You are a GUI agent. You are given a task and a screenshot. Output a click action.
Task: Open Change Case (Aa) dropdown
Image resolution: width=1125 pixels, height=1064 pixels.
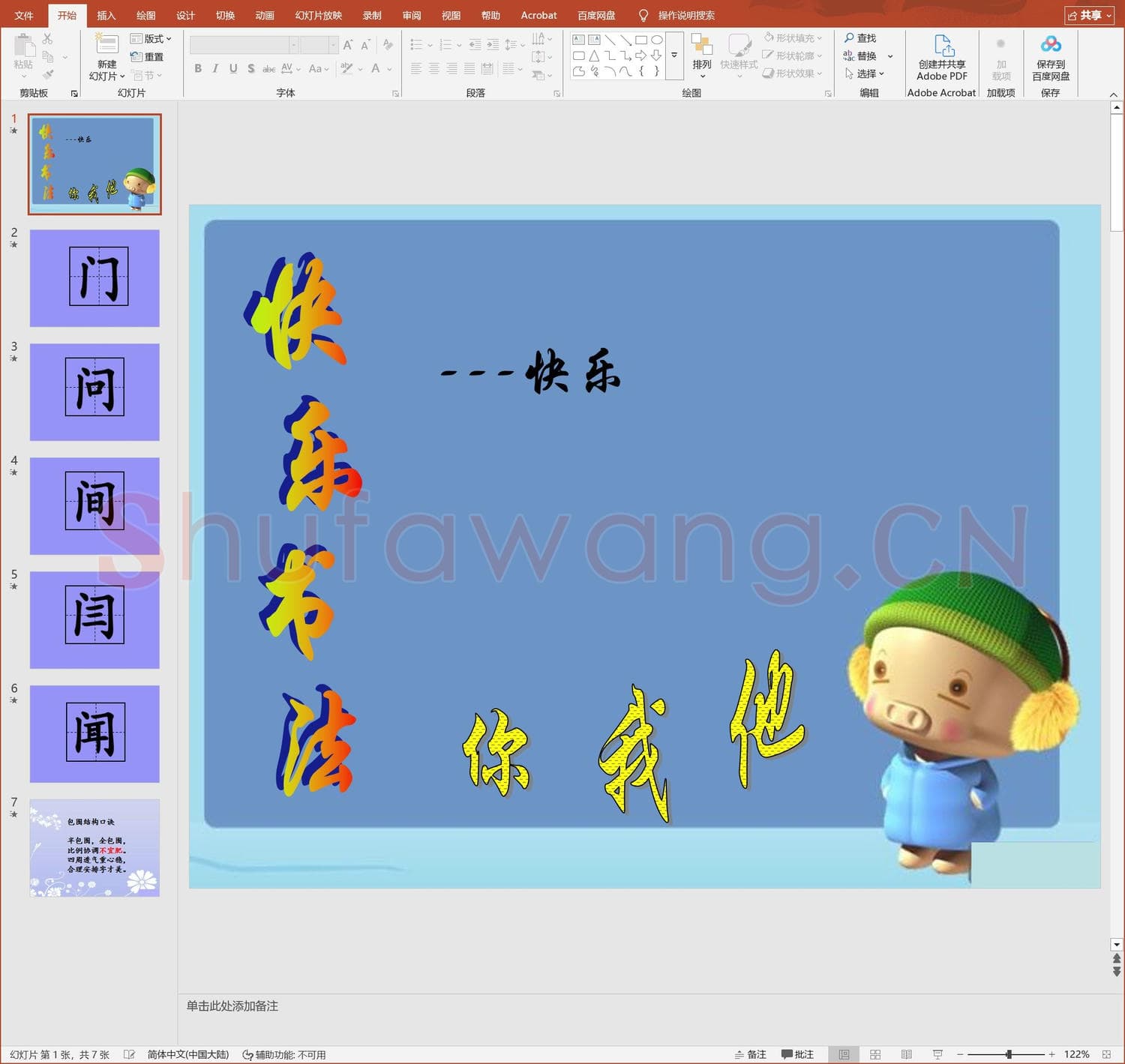point(319,68)
